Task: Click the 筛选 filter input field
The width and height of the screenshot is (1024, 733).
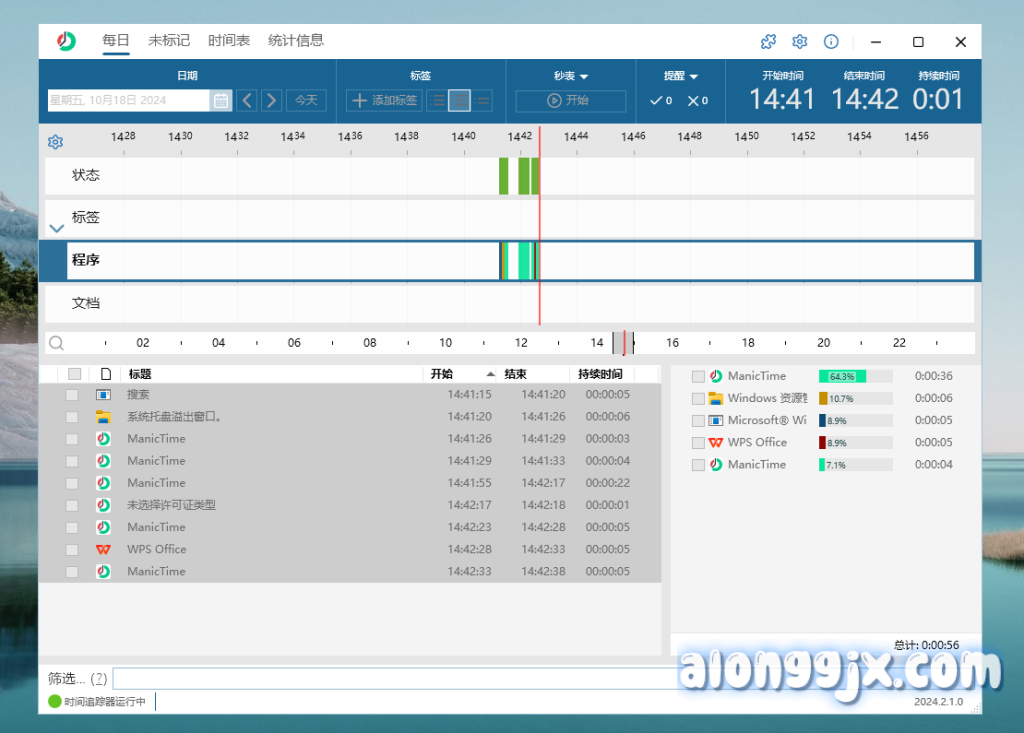Action: 390,678
